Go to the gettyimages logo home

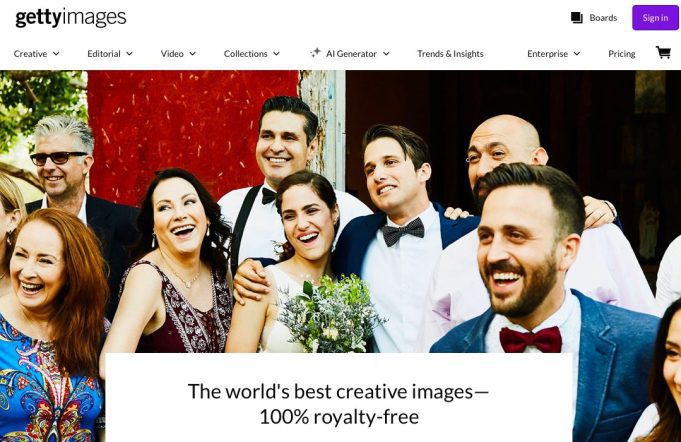71,18
